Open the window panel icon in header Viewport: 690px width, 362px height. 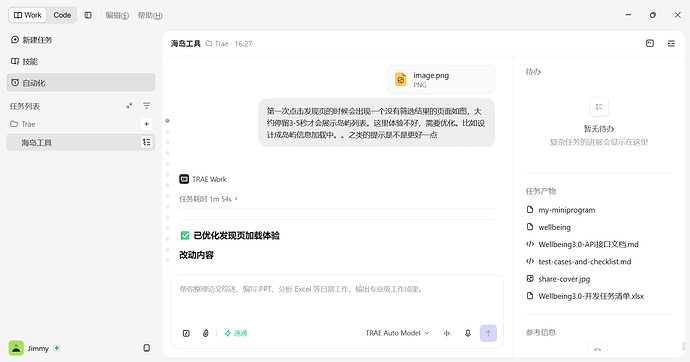pos(650,43)
